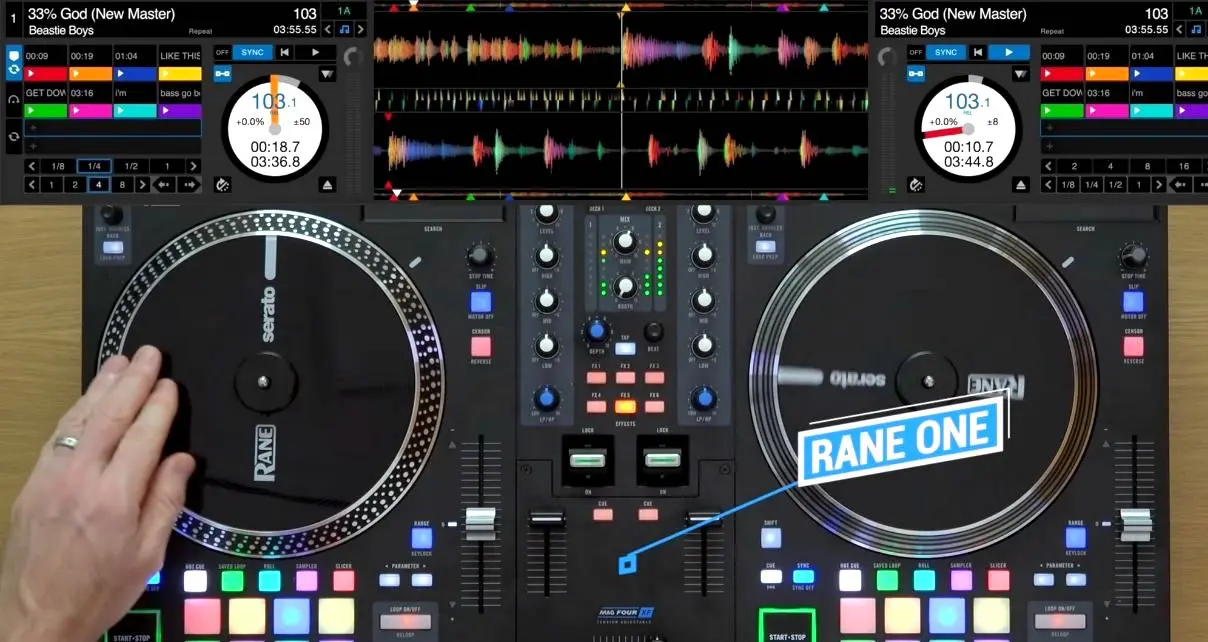The image size is (1208, 642).
Task: Open headphones tab icon on left deck sidebar
Action: point(14,100)
